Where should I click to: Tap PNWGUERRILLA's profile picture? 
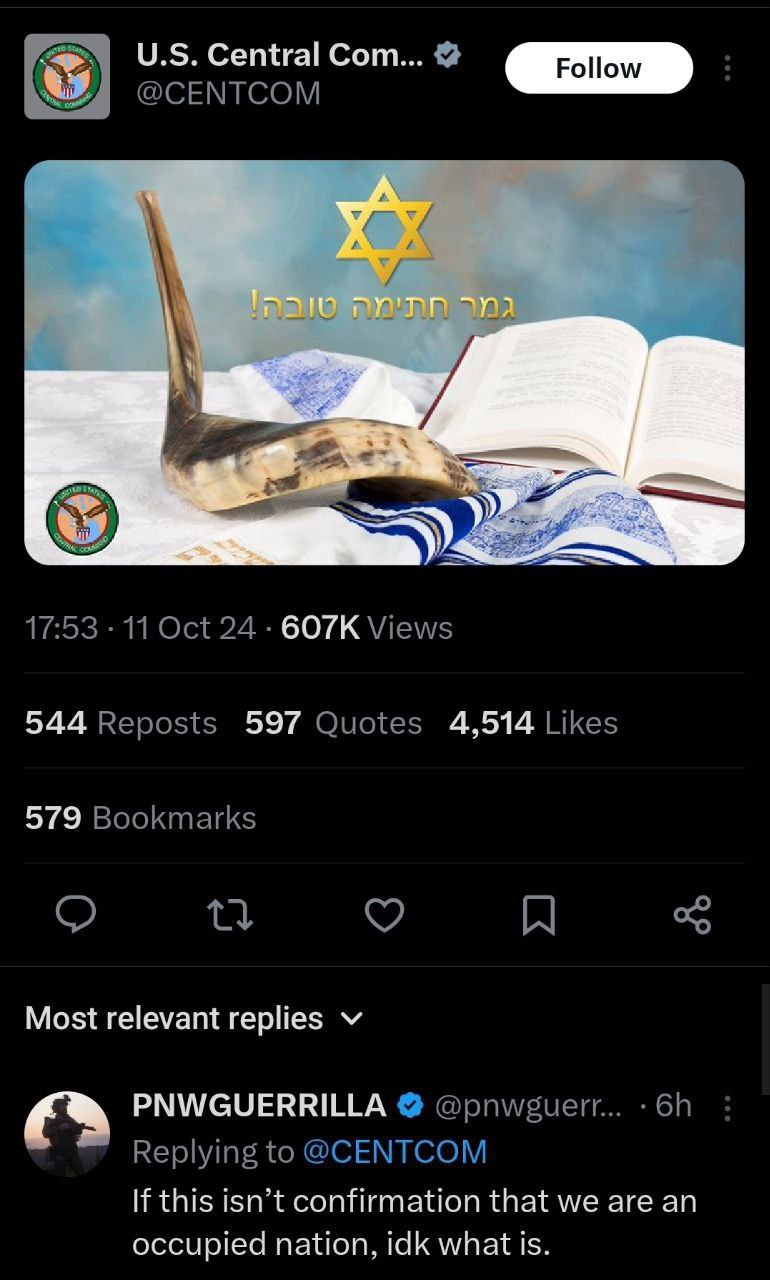[x=67, y=1133]
